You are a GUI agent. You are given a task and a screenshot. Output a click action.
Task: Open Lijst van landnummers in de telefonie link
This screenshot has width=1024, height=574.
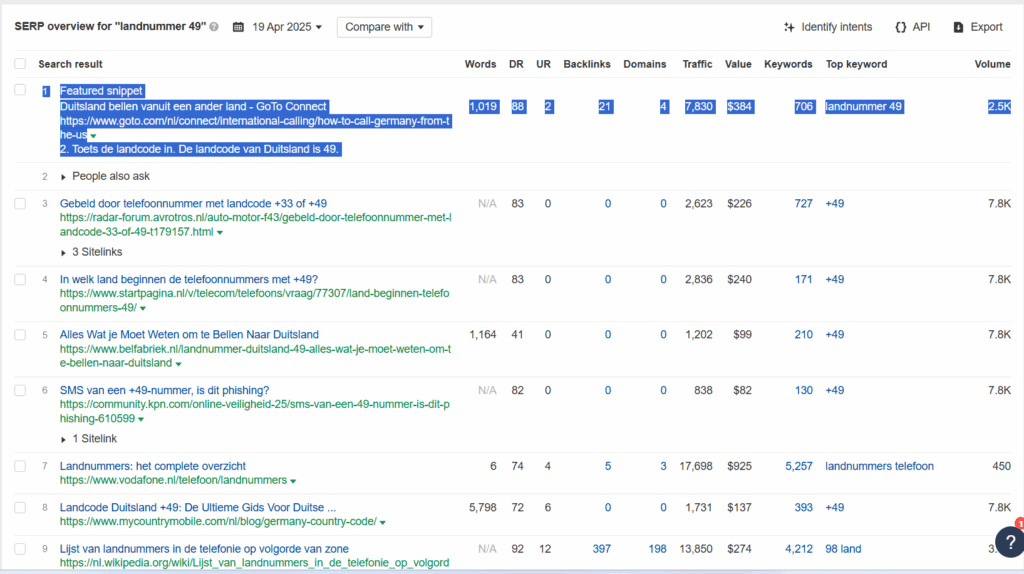(204, 549)
